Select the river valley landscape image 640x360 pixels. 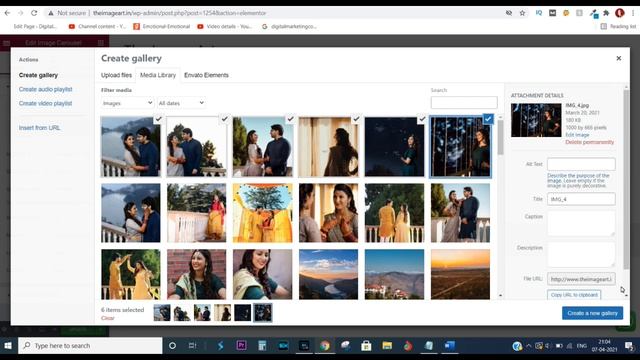coord(328,274)
